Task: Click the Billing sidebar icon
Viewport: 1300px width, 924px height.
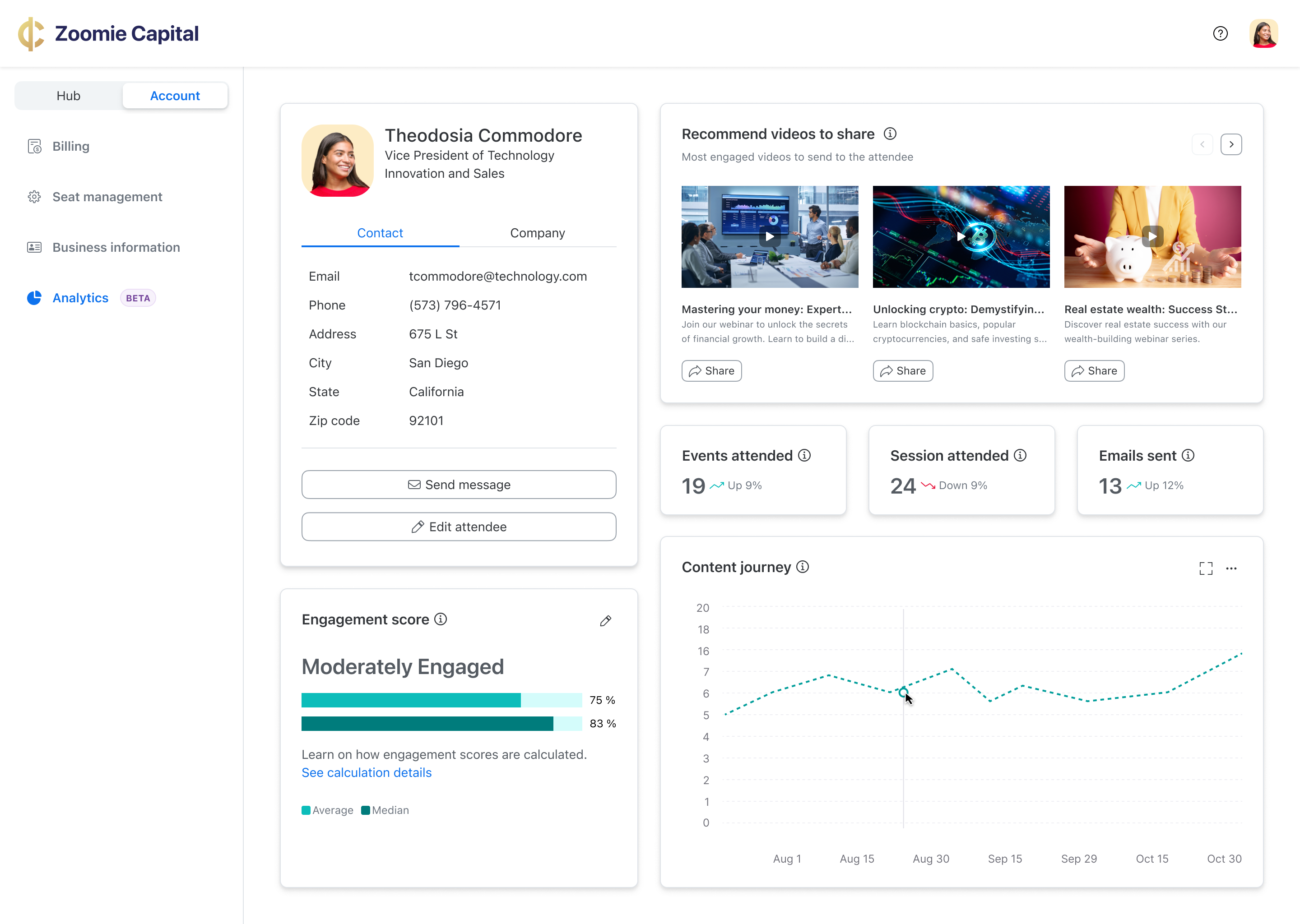Action: pos(34,146)
